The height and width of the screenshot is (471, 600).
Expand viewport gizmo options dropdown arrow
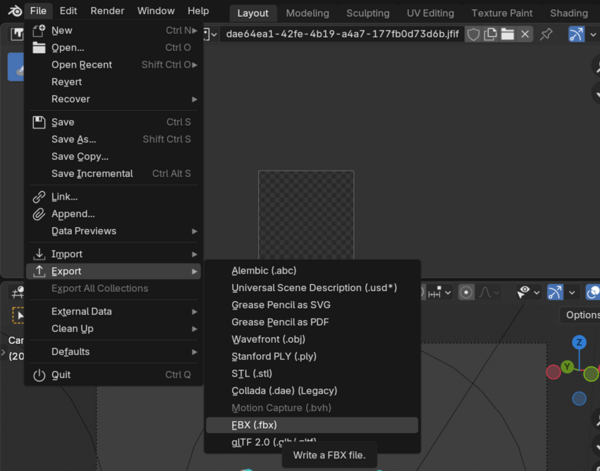coord(572,293)
